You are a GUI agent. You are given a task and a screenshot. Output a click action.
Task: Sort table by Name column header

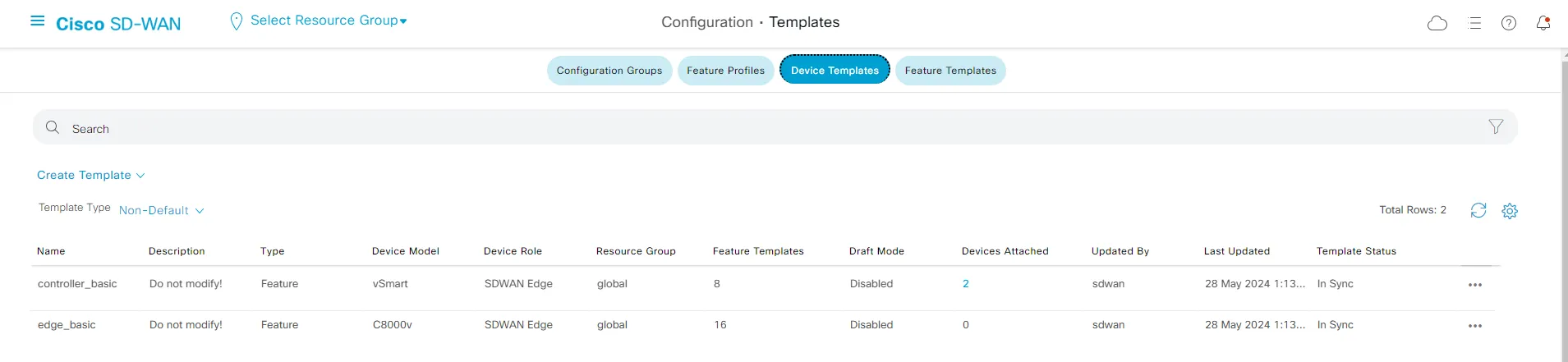tap(51, 251)
